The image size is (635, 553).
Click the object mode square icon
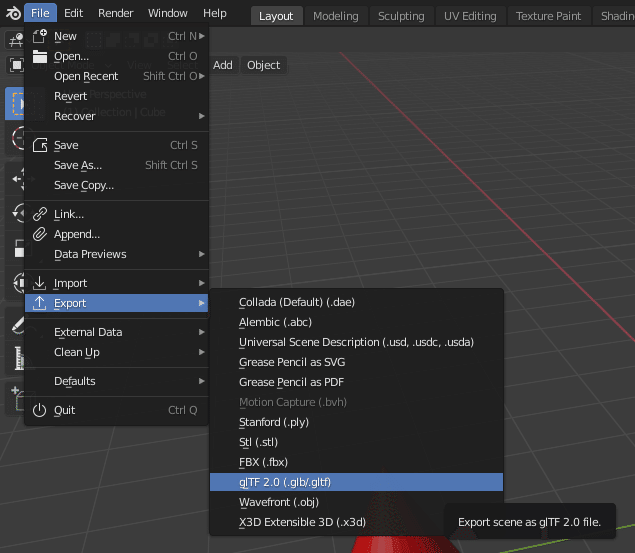tap(16, 65)
